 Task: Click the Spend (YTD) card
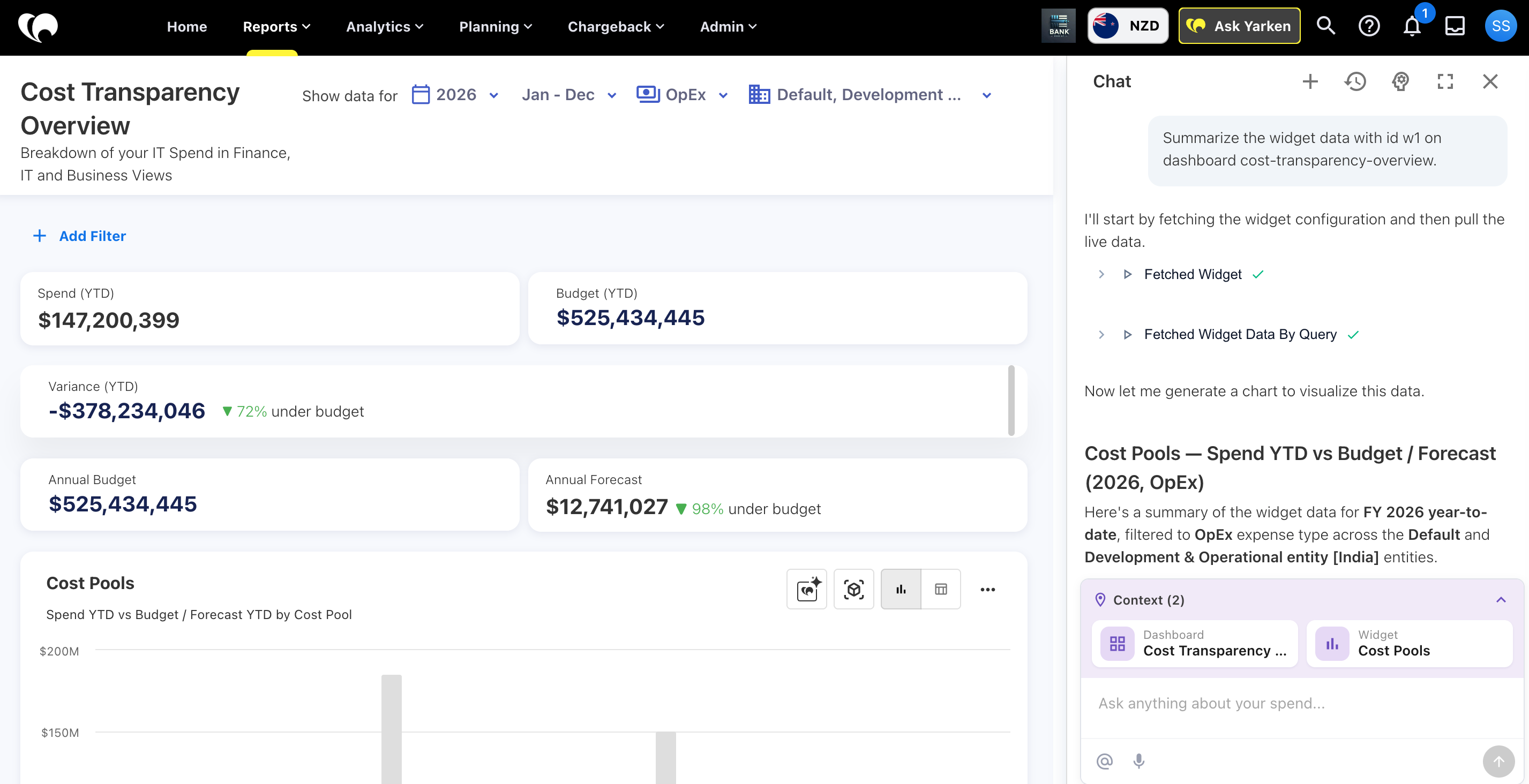click(269, 308)
